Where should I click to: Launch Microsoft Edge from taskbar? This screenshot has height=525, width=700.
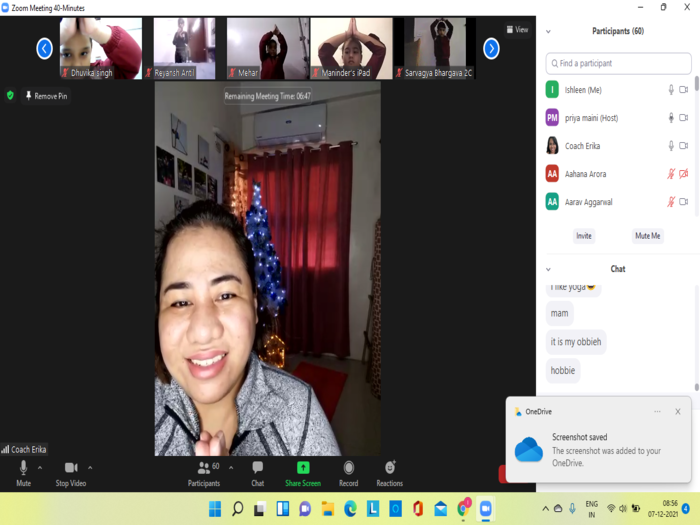[350, 508]
